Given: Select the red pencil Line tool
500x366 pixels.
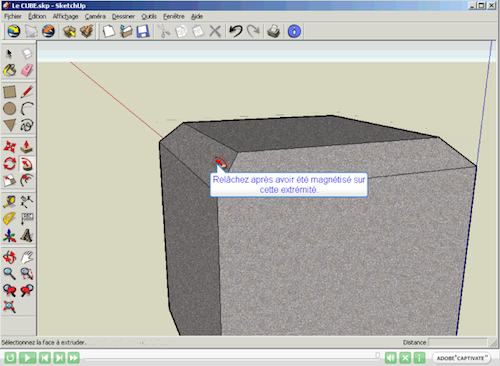Looking at the screenshot, I should click(x=27, y=92).
